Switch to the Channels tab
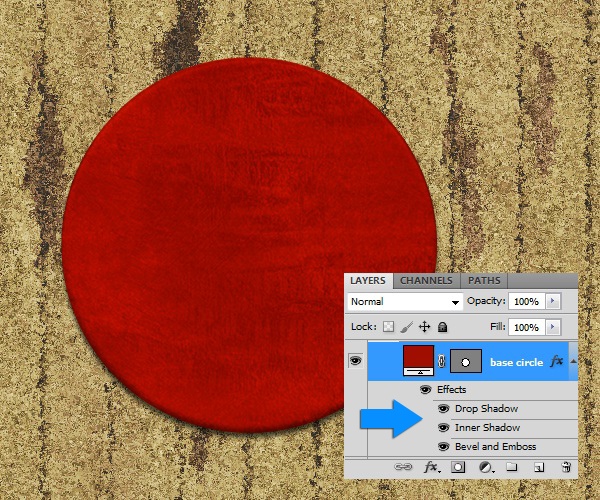The width and height of the screenshot is (600, 500). [x=427, y=281]
